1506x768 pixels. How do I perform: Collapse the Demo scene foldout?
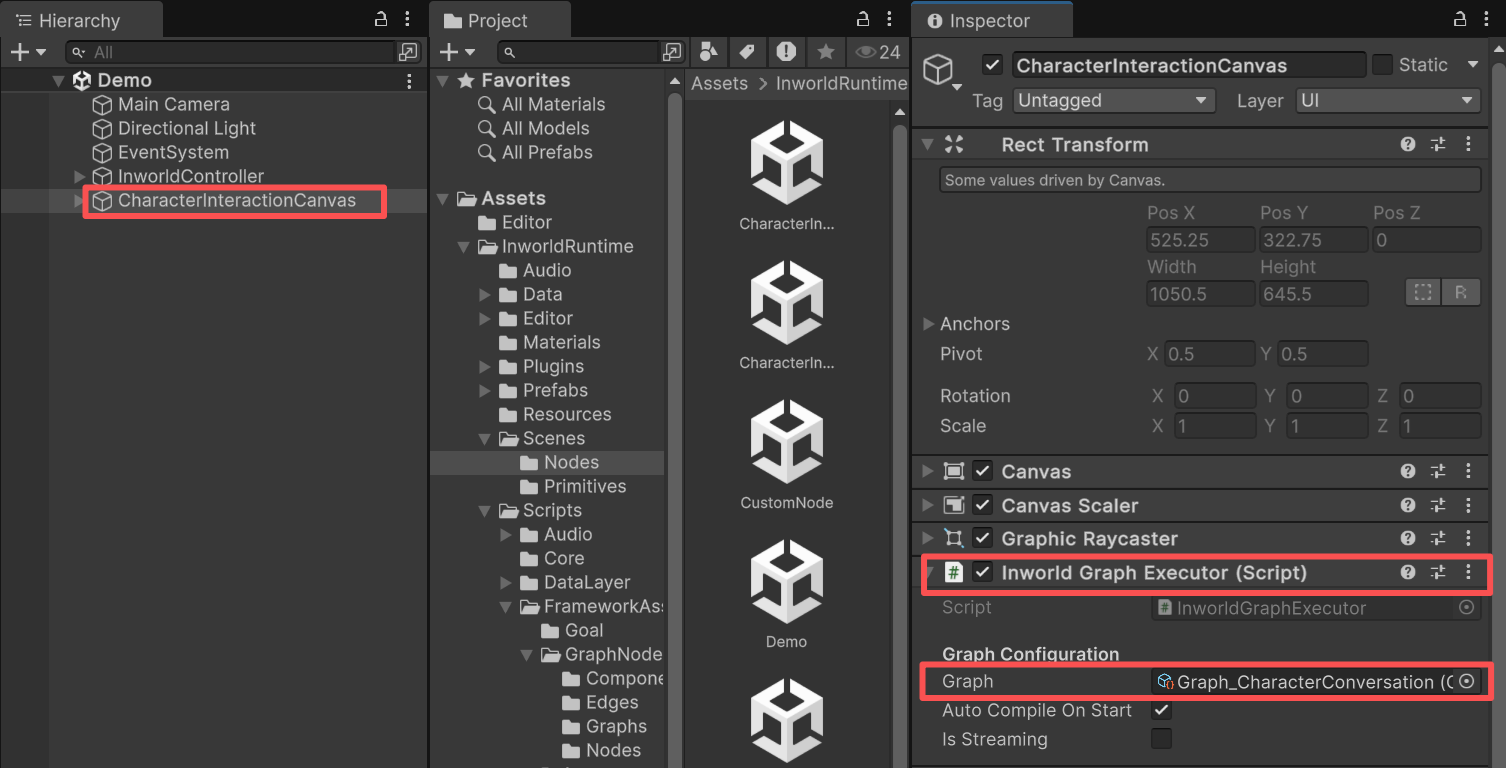click(58, 81)
